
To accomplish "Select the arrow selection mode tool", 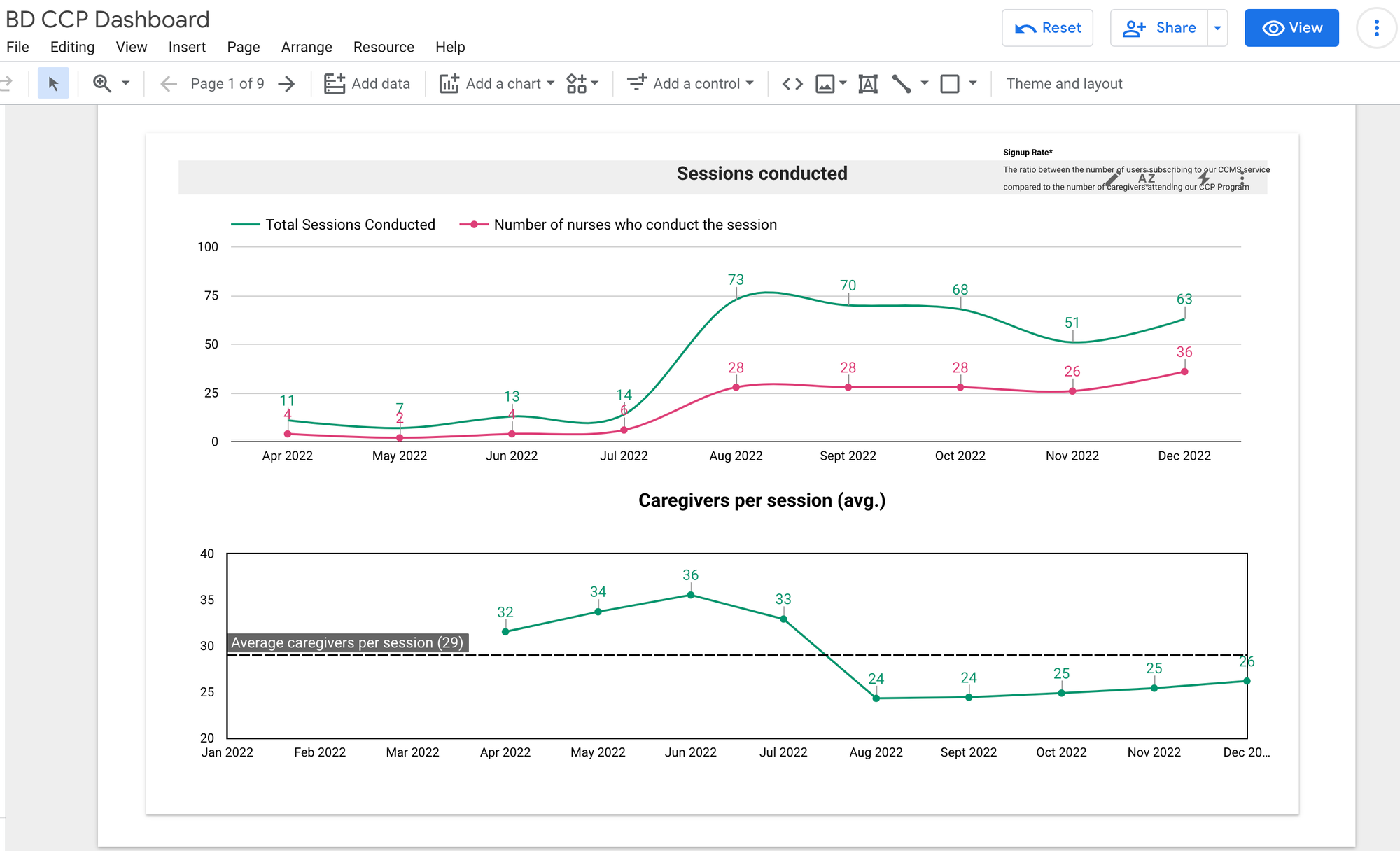I will (x=53, y=84).
